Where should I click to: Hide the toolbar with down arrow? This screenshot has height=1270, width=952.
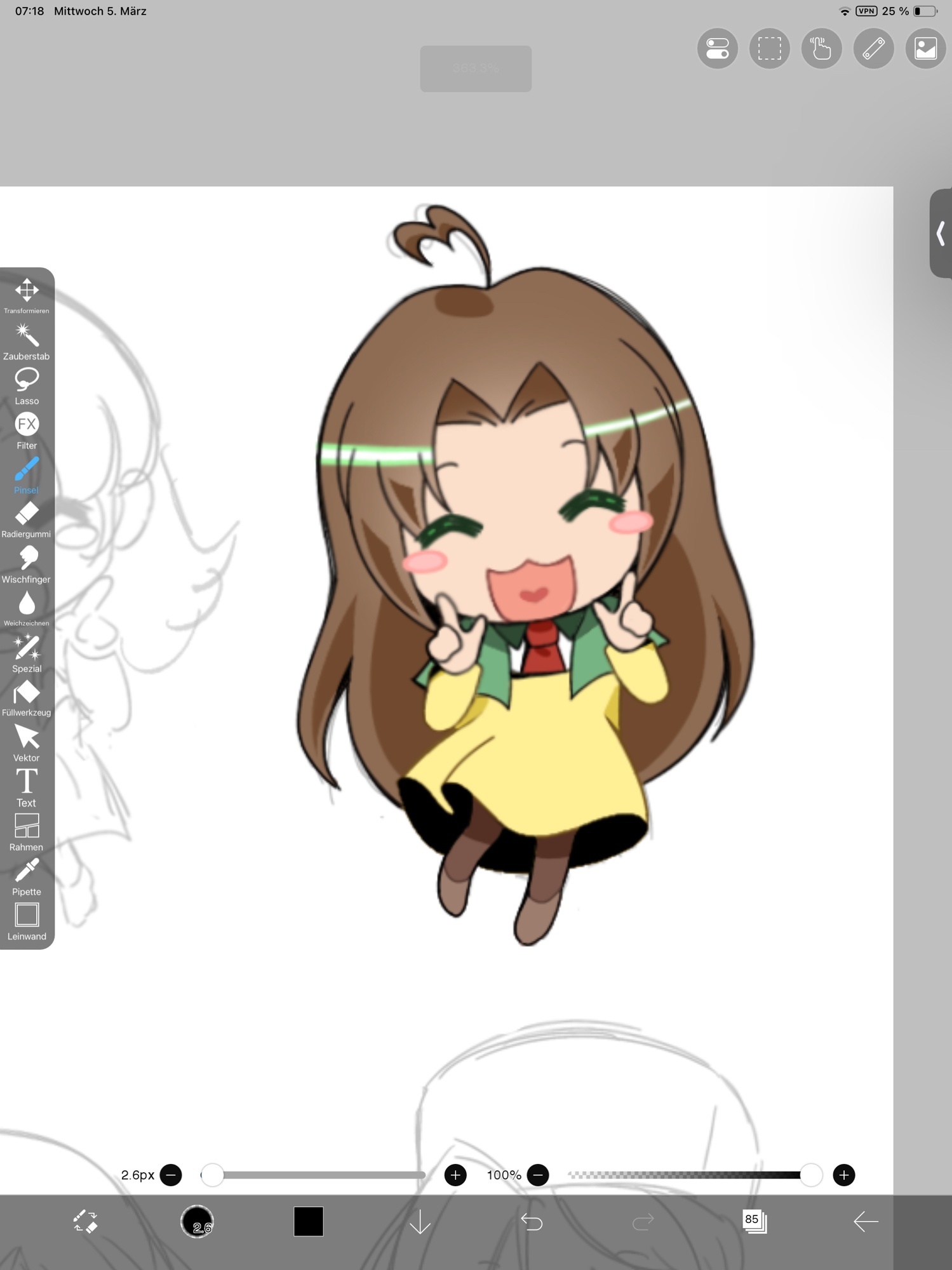point(420,1221)
